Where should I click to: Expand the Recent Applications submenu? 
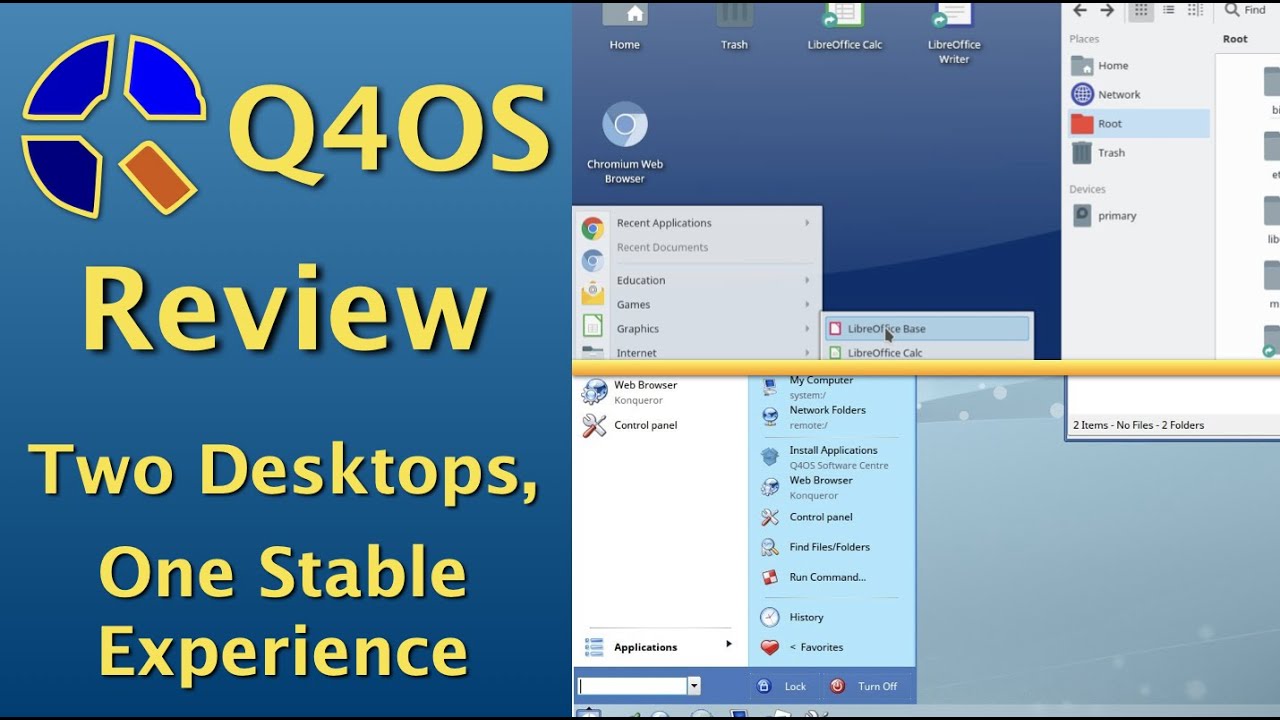(x=713, y=223)
